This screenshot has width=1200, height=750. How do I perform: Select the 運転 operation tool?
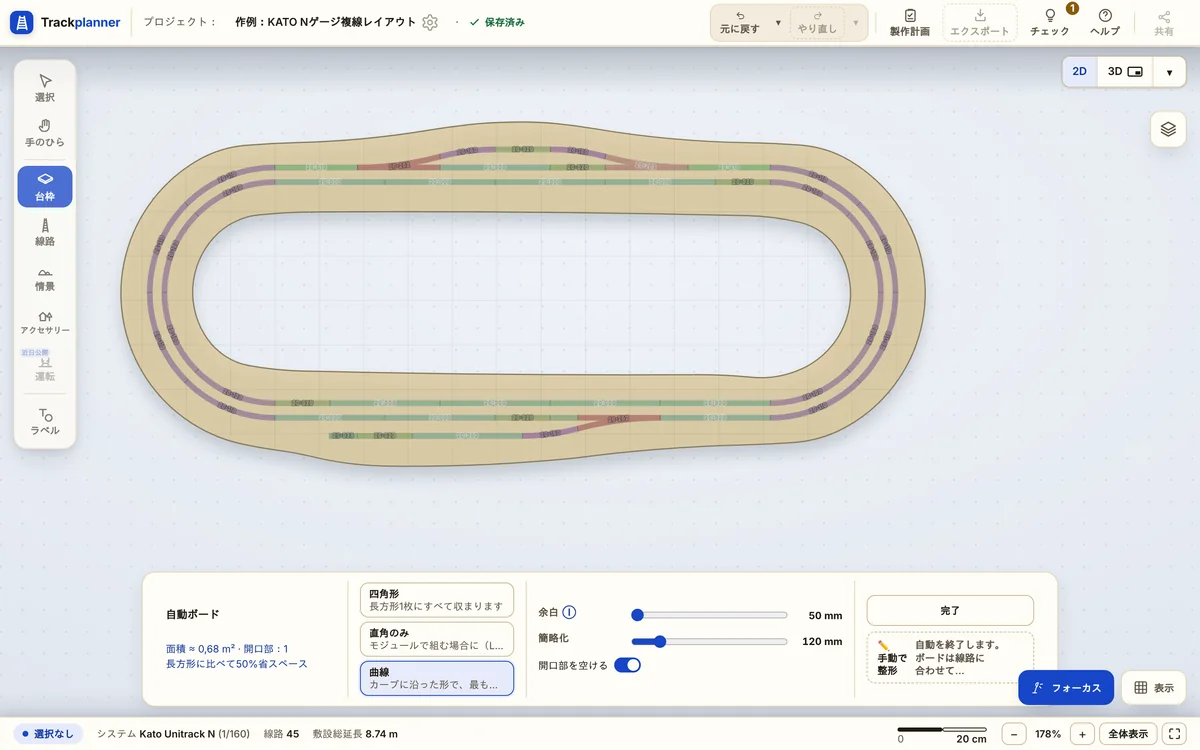coord(45,367)
